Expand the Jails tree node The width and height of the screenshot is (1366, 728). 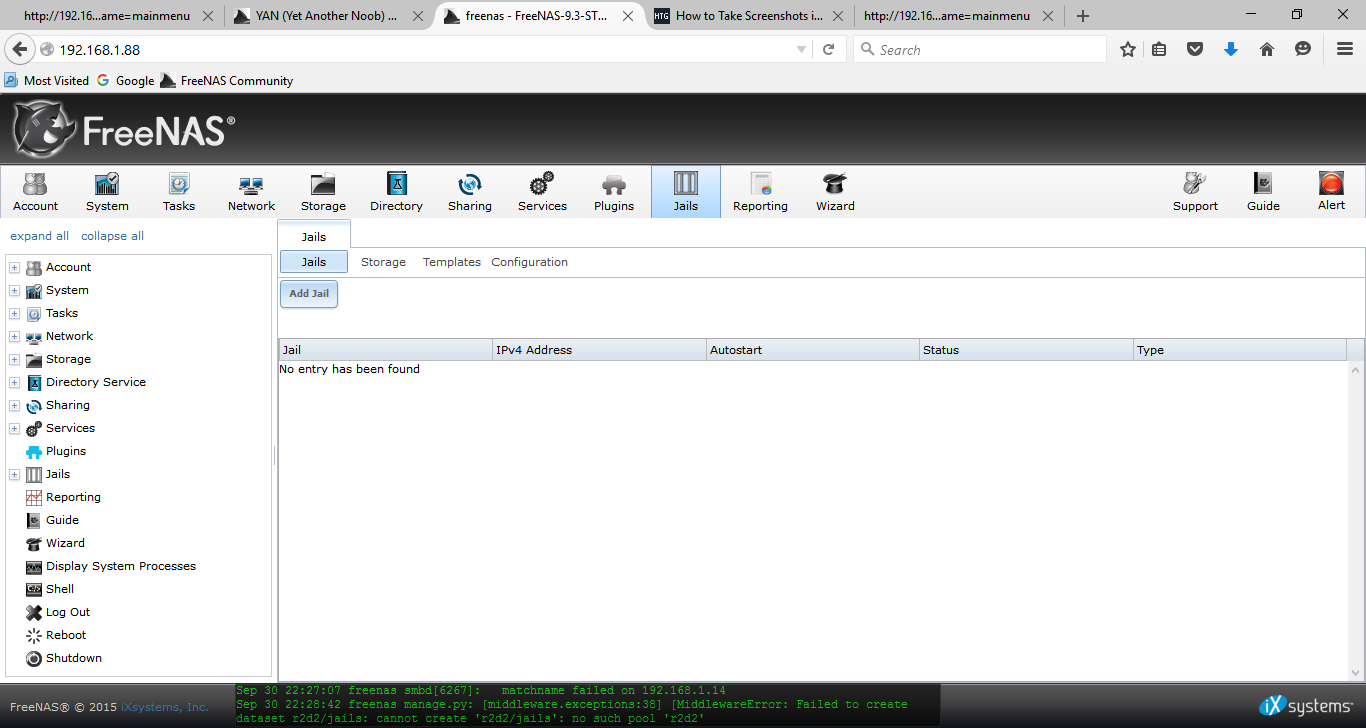coord(14,474)
